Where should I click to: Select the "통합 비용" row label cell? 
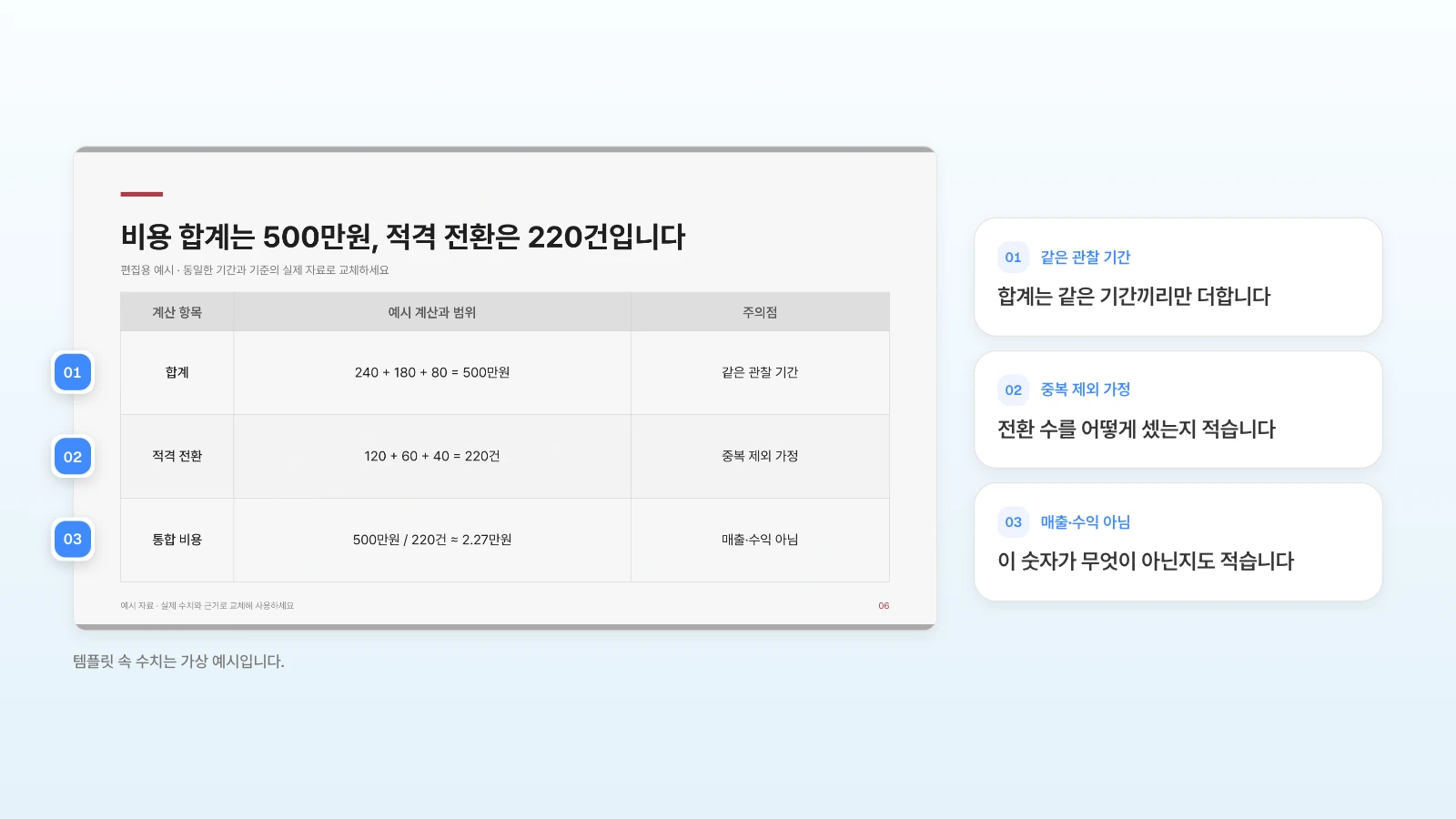pyautogui.click(x=177, y=541)
